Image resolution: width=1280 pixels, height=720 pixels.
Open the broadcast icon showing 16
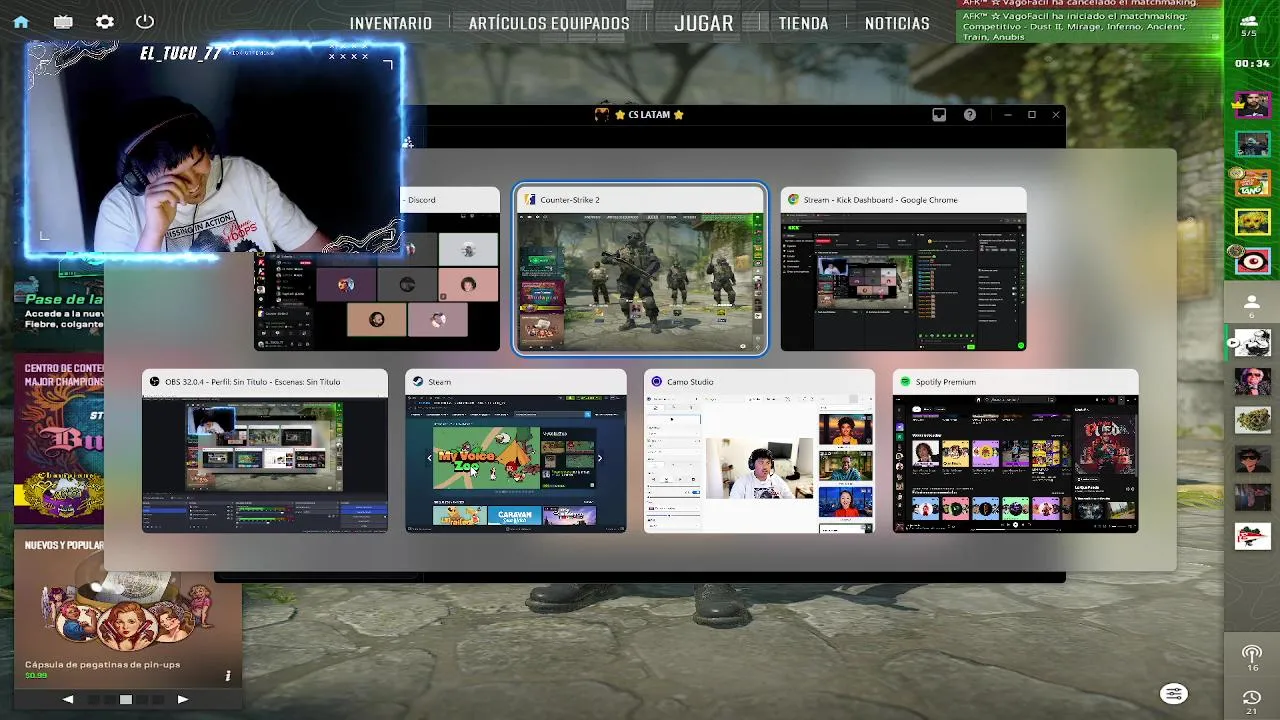(1251, 658)
